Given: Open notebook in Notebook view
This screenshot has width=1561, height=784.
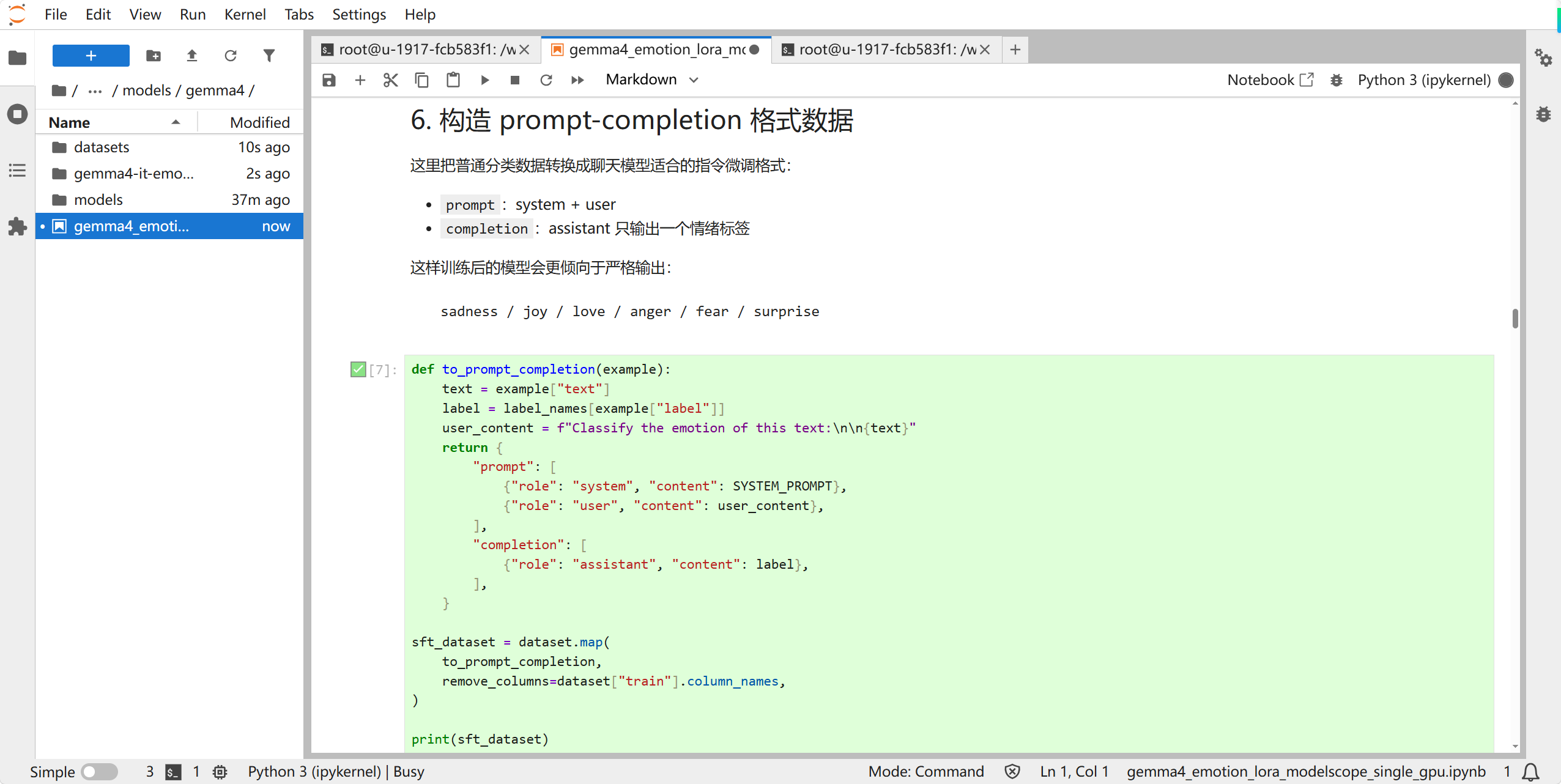Looking at the screenshot, I should pyautogui.click(x=1270, y=80).
